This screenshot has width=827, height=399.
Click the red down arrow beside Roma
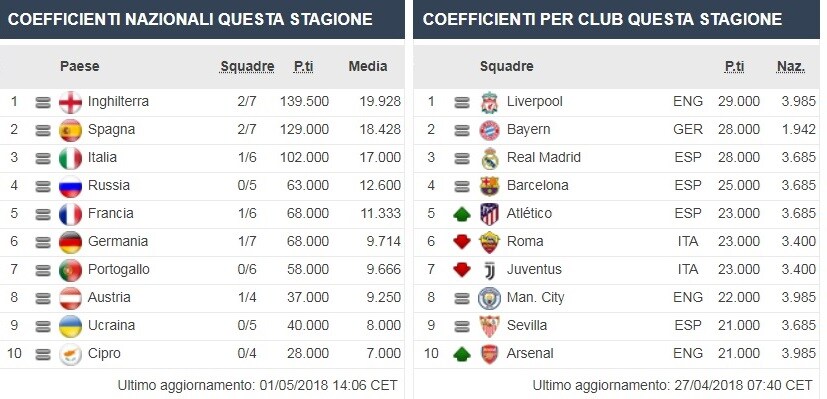pyautogui.click(x=462, y=242)
